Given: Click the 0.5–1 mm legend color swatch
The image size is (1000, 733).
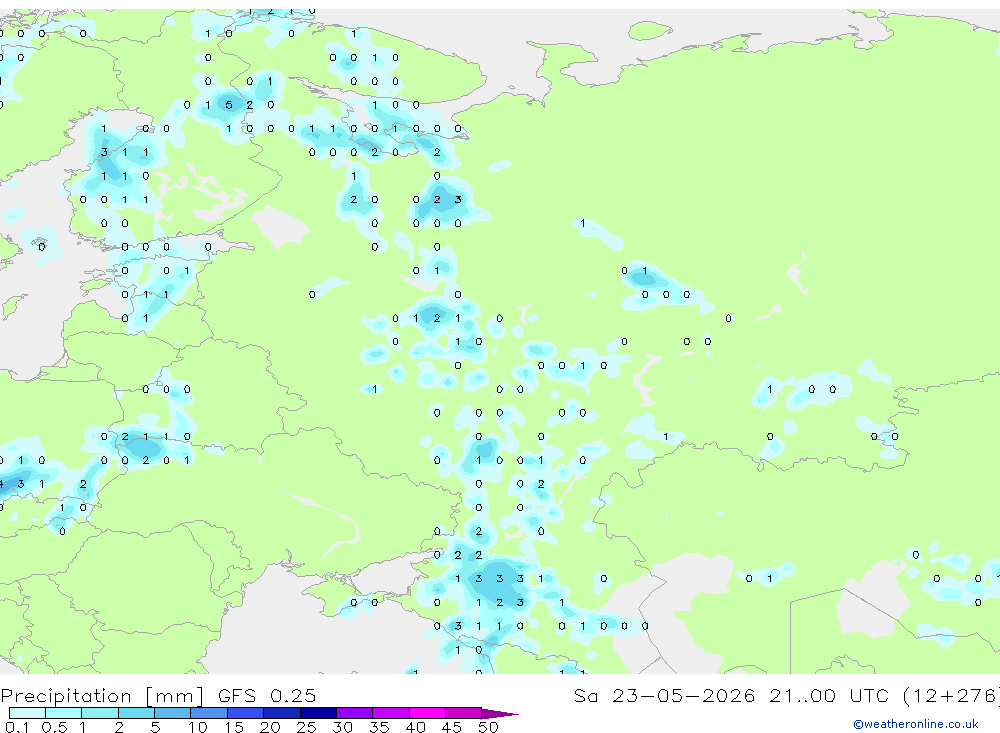Looking at the screenshot, I should point(64,713).
